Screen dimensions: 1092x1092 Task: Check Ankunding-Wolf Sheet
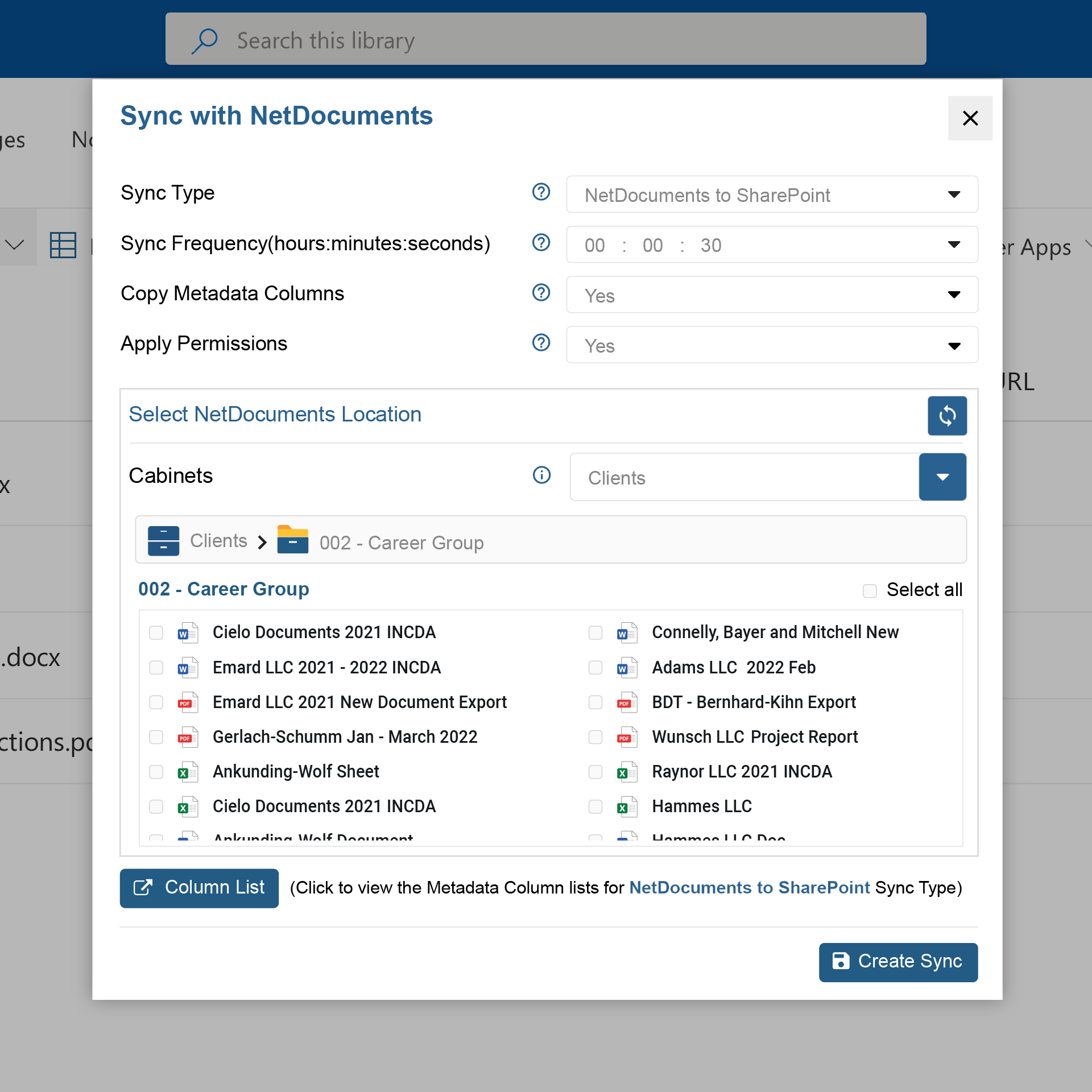156,772
